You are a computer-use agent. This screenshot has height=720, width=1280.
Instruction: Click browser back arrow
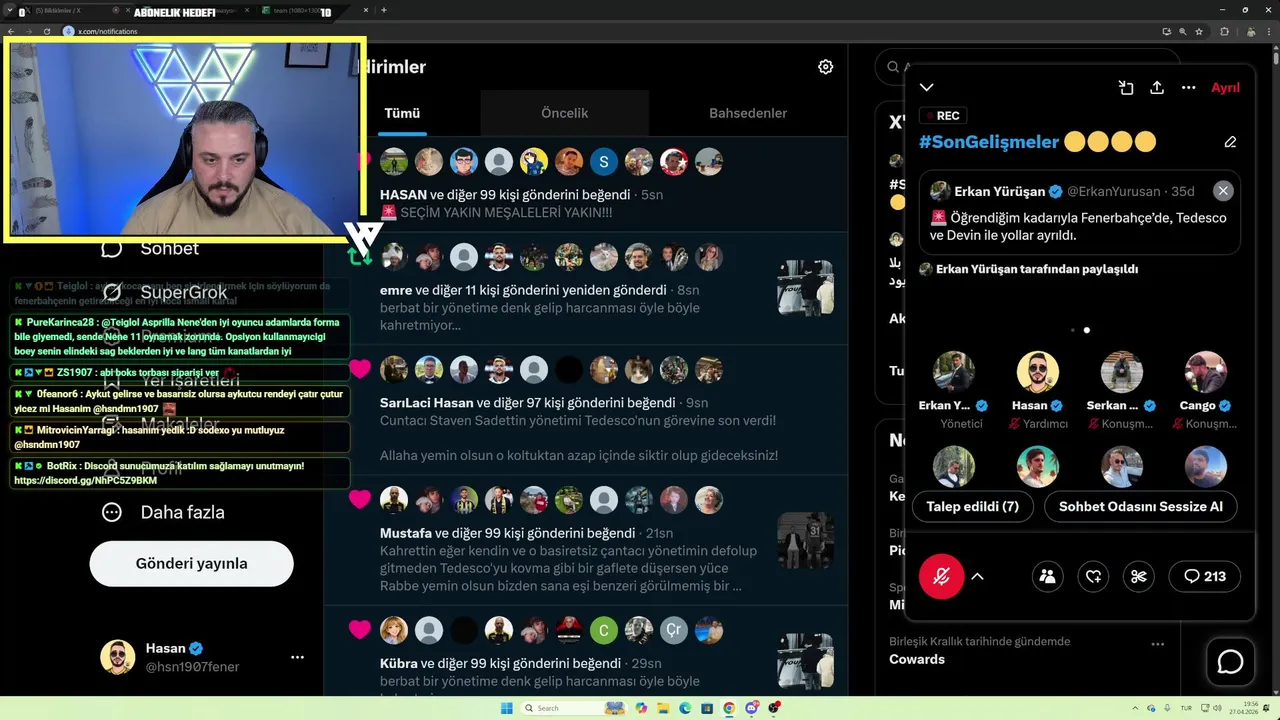point(11,31)
